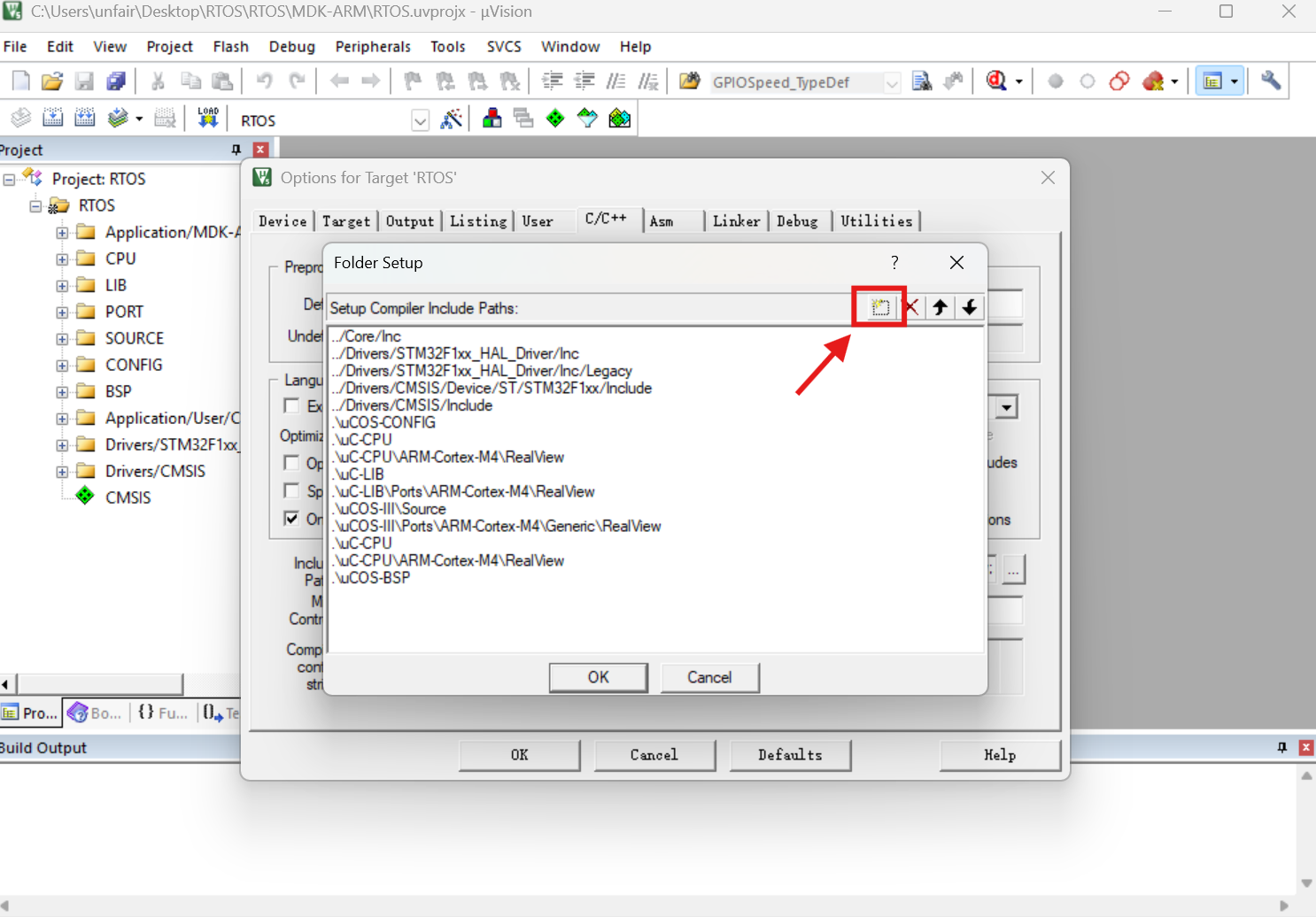This screenshot has height=917, width=1316.
Task: Open the Window layout dropdown arrow
Action: [x=1235, y=81]
